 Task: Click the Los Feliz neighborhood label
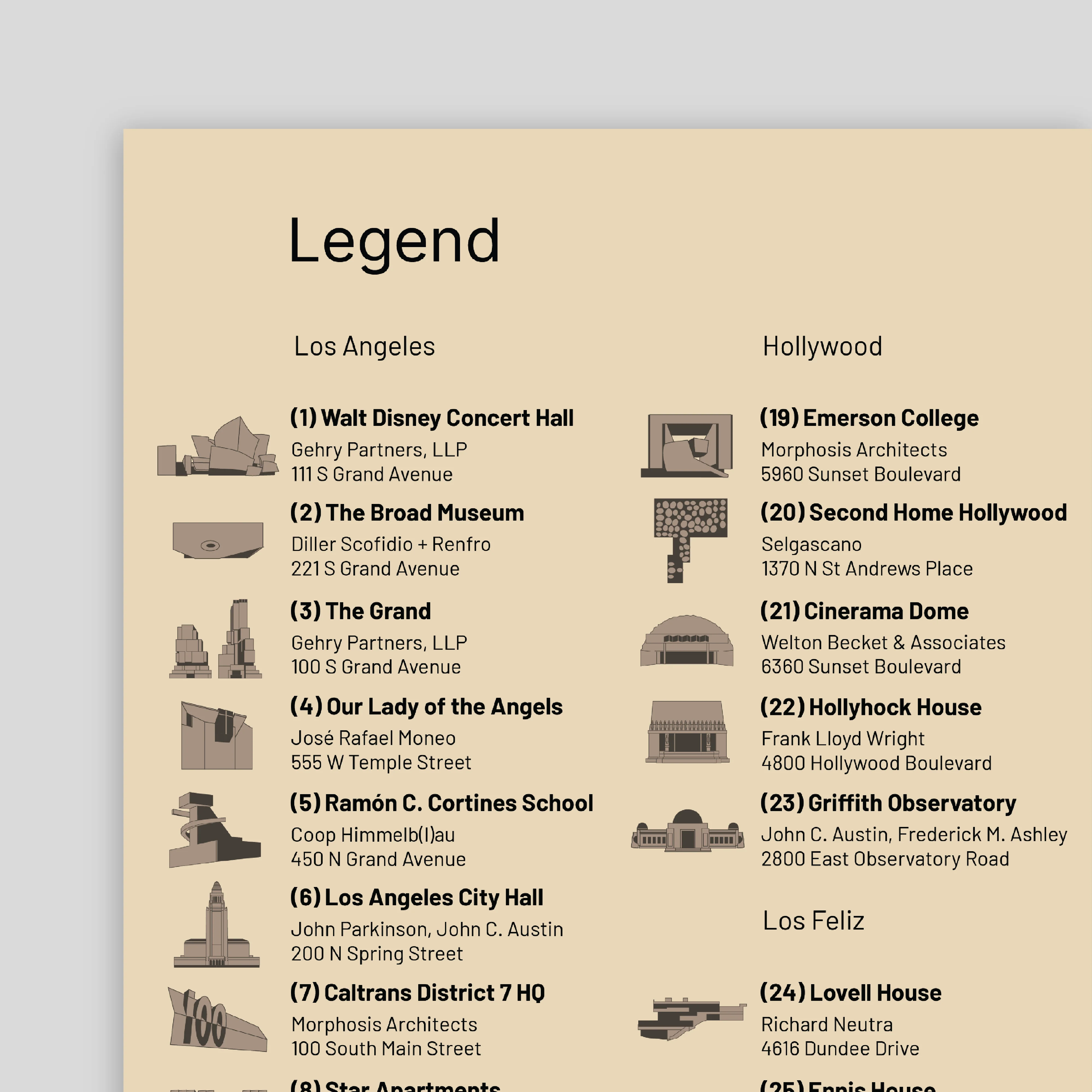814,921
